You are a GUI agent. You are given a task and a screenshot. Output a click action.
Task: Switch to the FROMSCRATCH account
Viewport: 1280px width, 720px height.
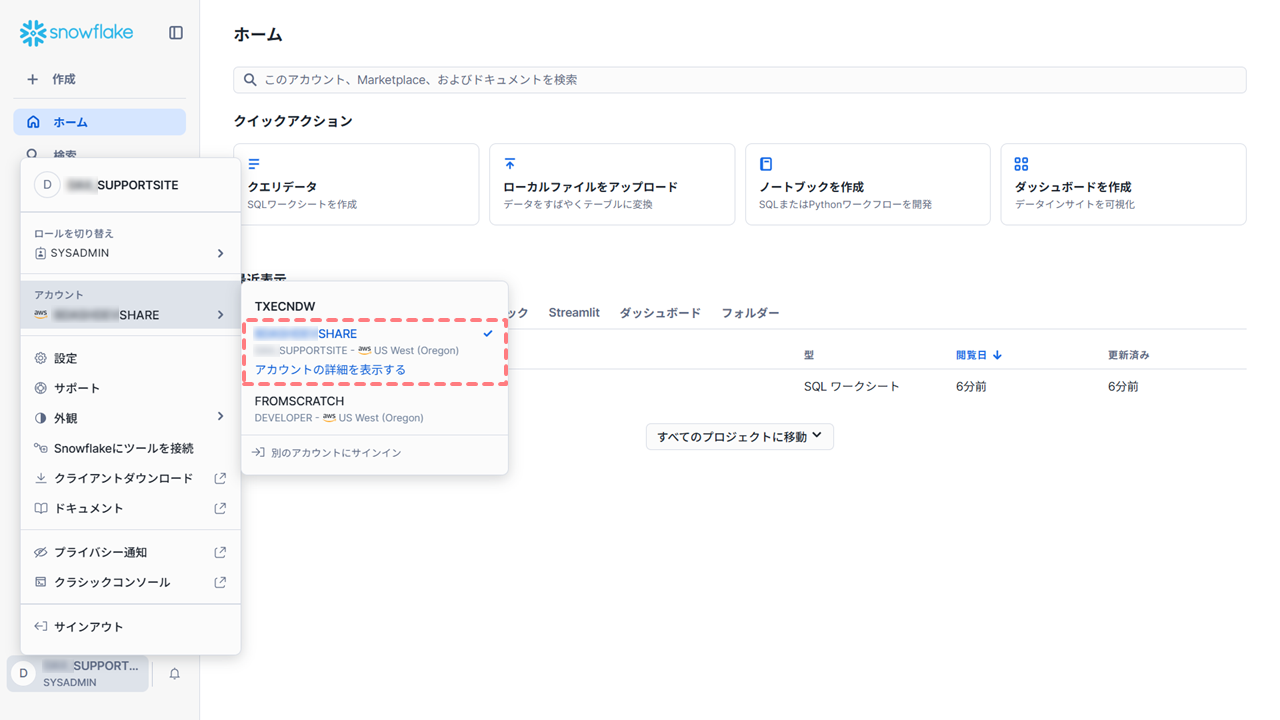[x=374, y=408]
